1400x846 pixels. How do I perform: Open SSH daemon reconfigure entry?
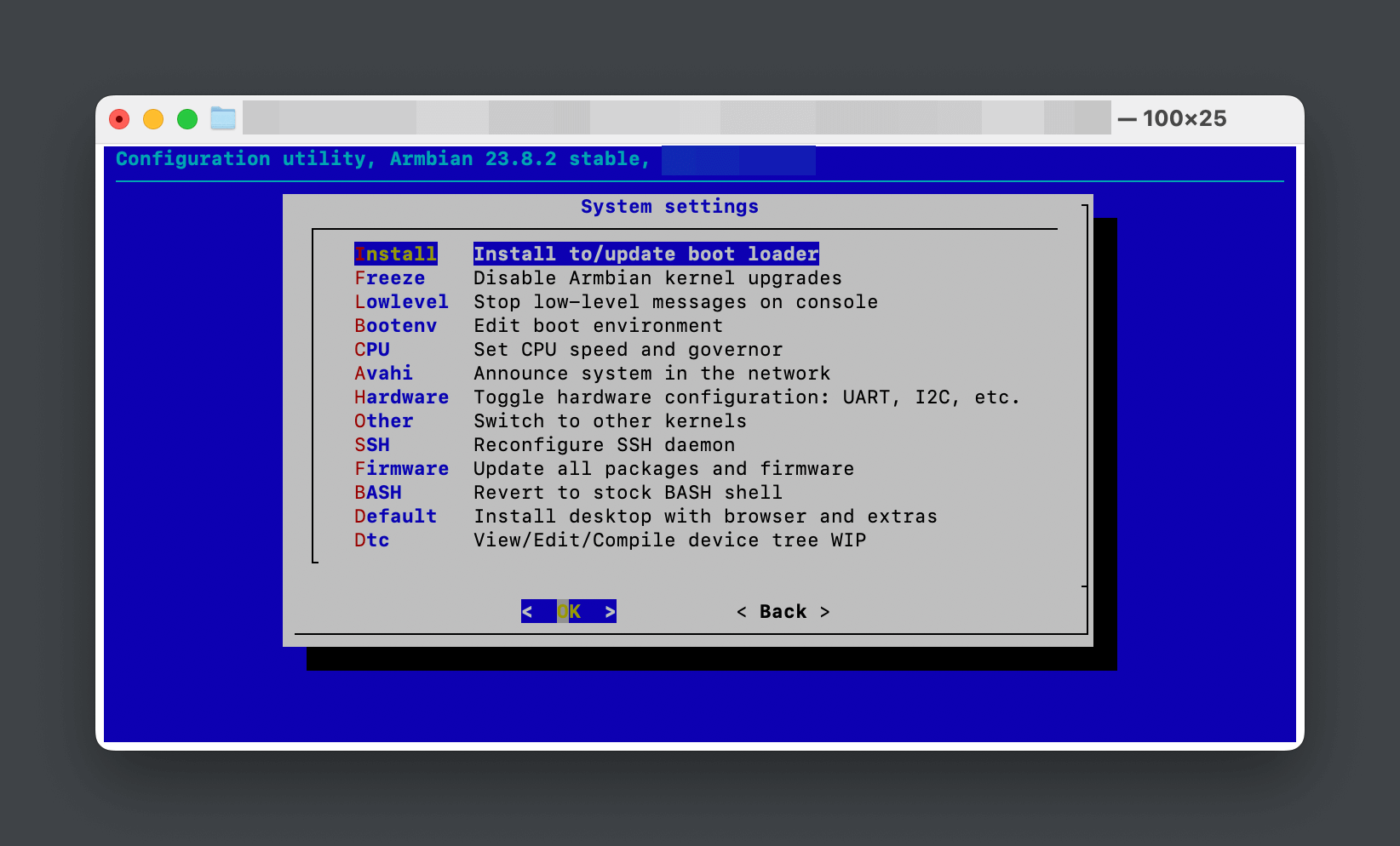(372, 445)
